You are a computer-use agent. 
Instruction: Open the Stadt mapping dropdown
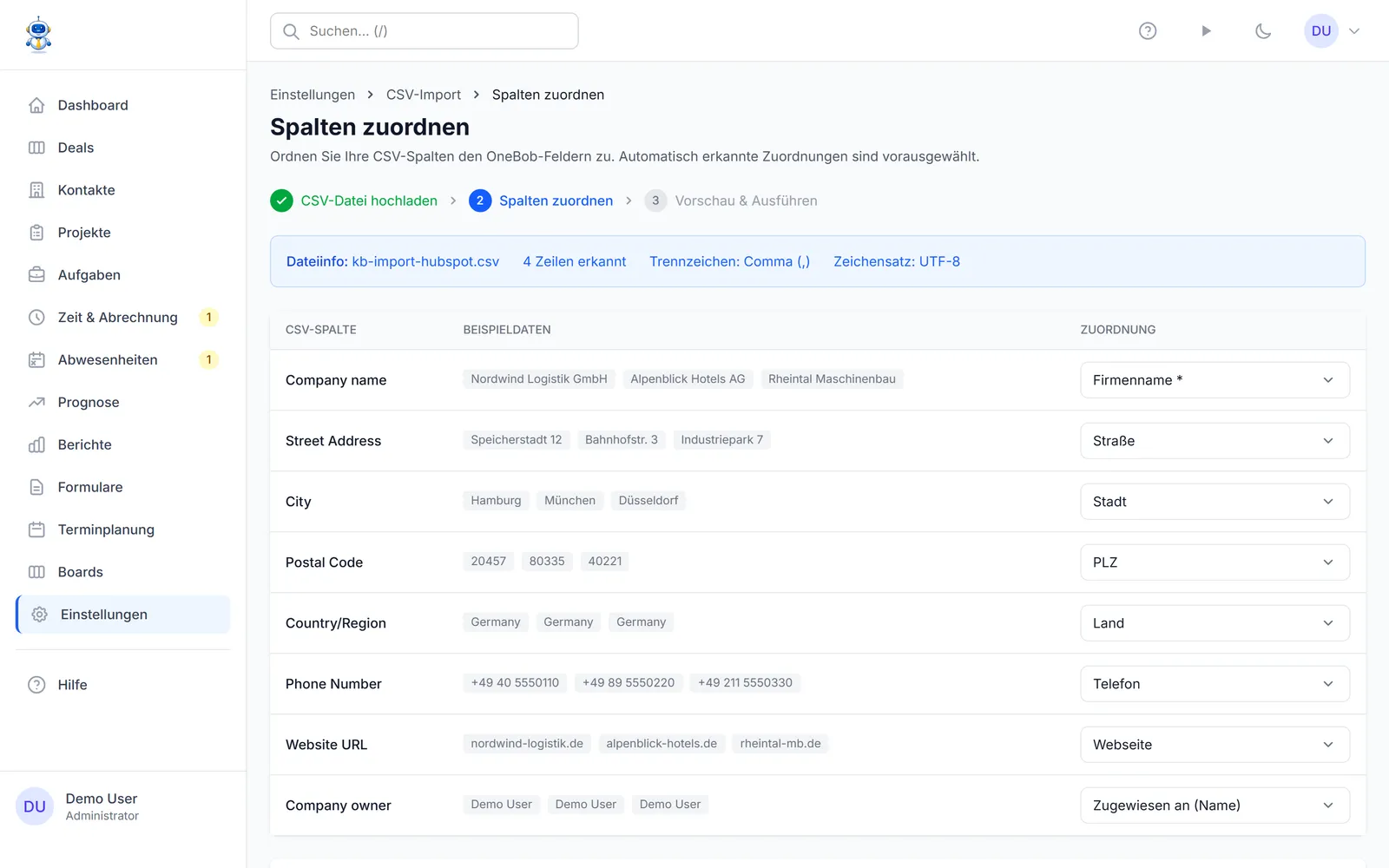(x=1215, y=502)
